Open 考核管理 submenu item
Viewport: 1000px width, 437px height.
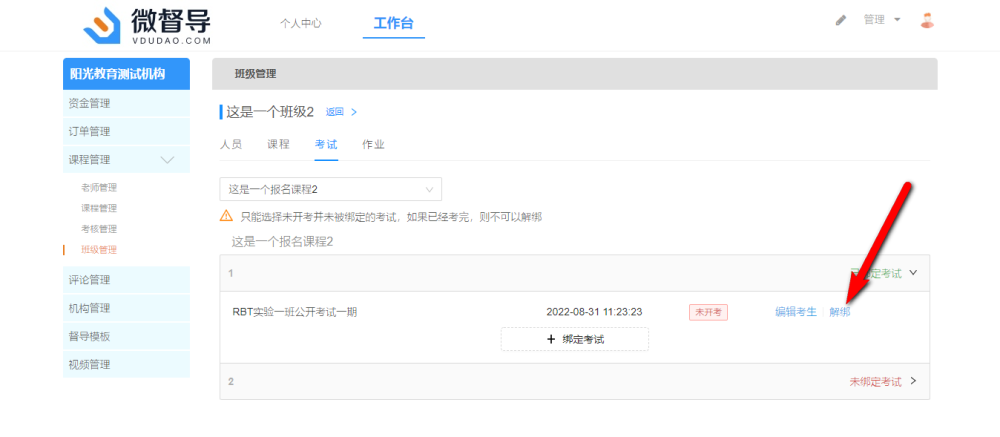pyautogui.click(x=99, y=229)
